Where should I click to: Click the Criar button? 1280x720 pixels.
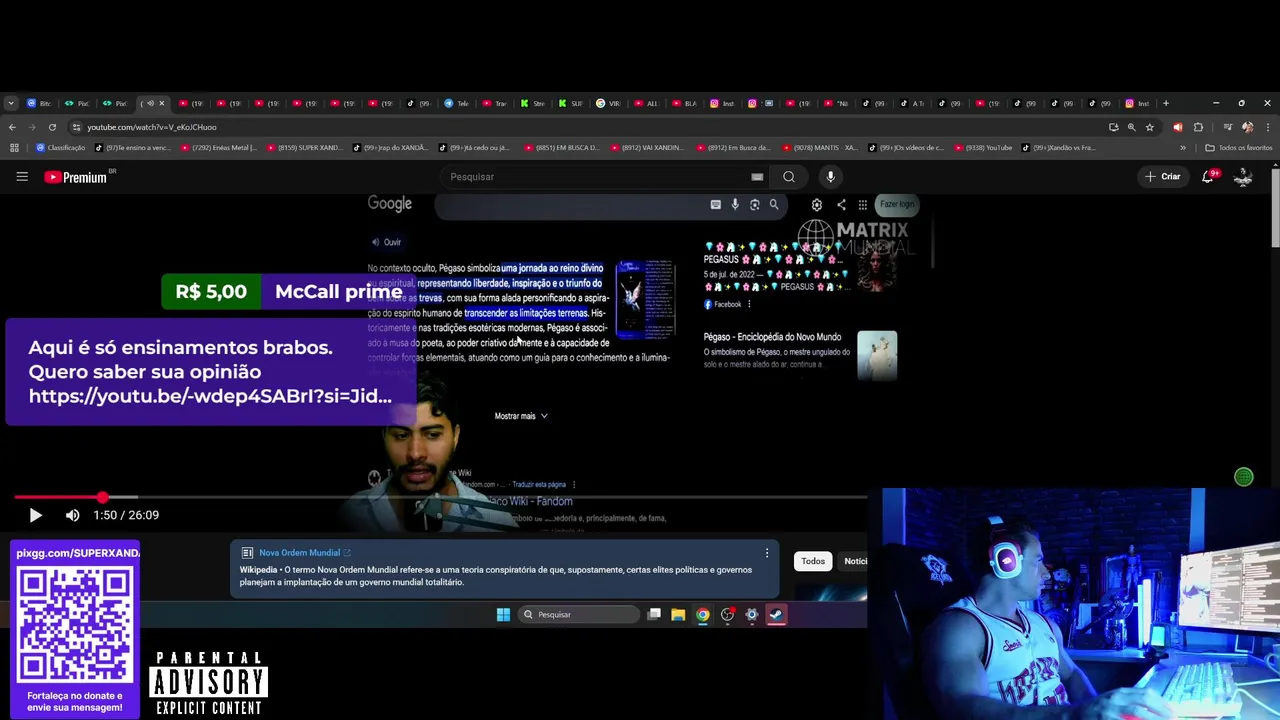tap(1163, 177)
